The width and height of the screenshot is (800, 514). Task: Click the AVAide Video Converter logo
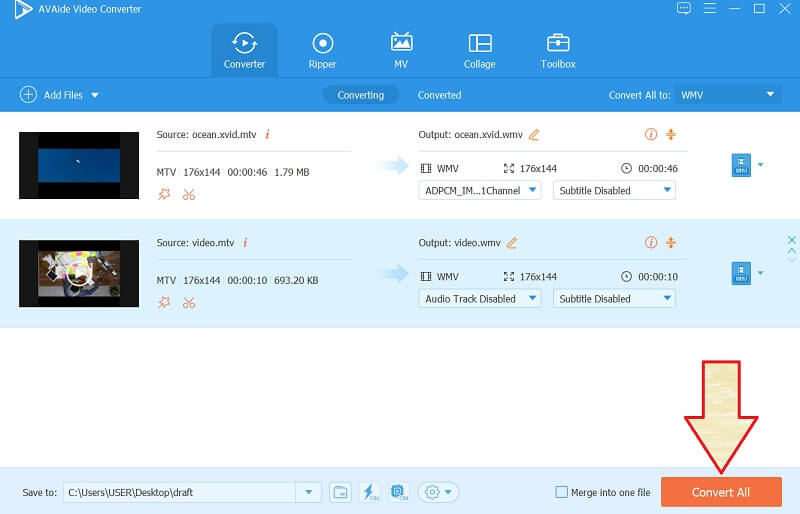(23, 9)
